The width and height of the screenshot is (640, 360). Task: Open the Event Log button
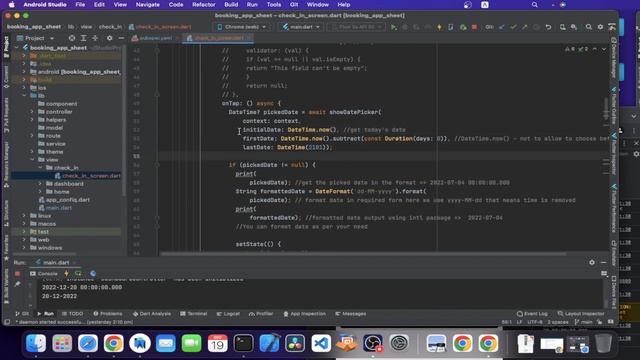(532, 314)
